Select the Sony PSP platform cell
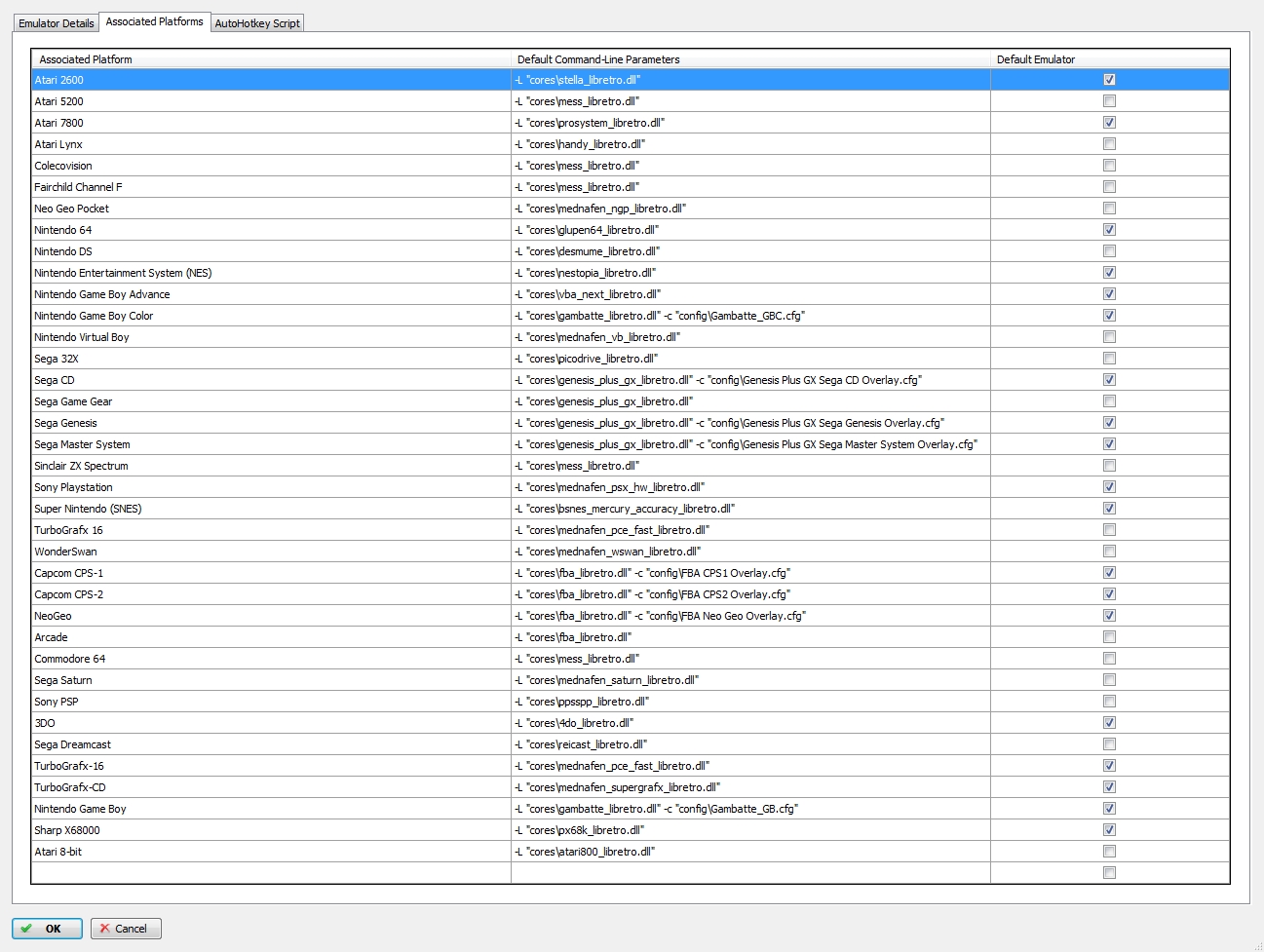Viewport: 1264px width, 952px height. coord(271,702)
